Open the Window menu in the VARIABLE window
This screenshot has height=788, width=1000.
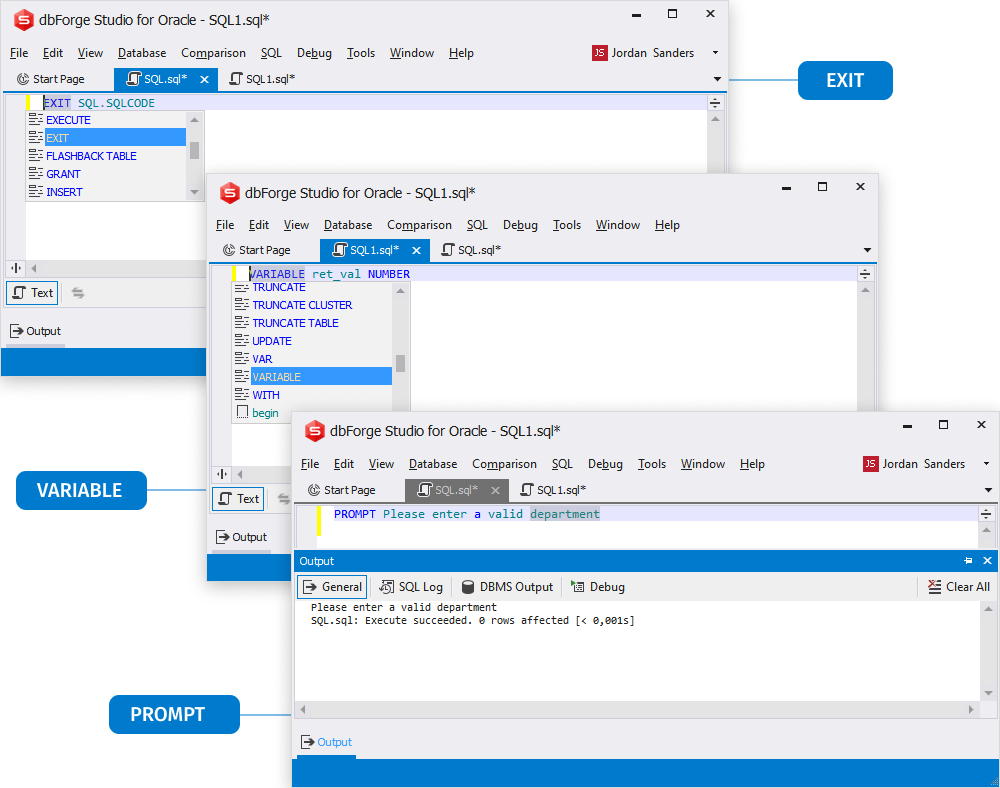(617, 225)
